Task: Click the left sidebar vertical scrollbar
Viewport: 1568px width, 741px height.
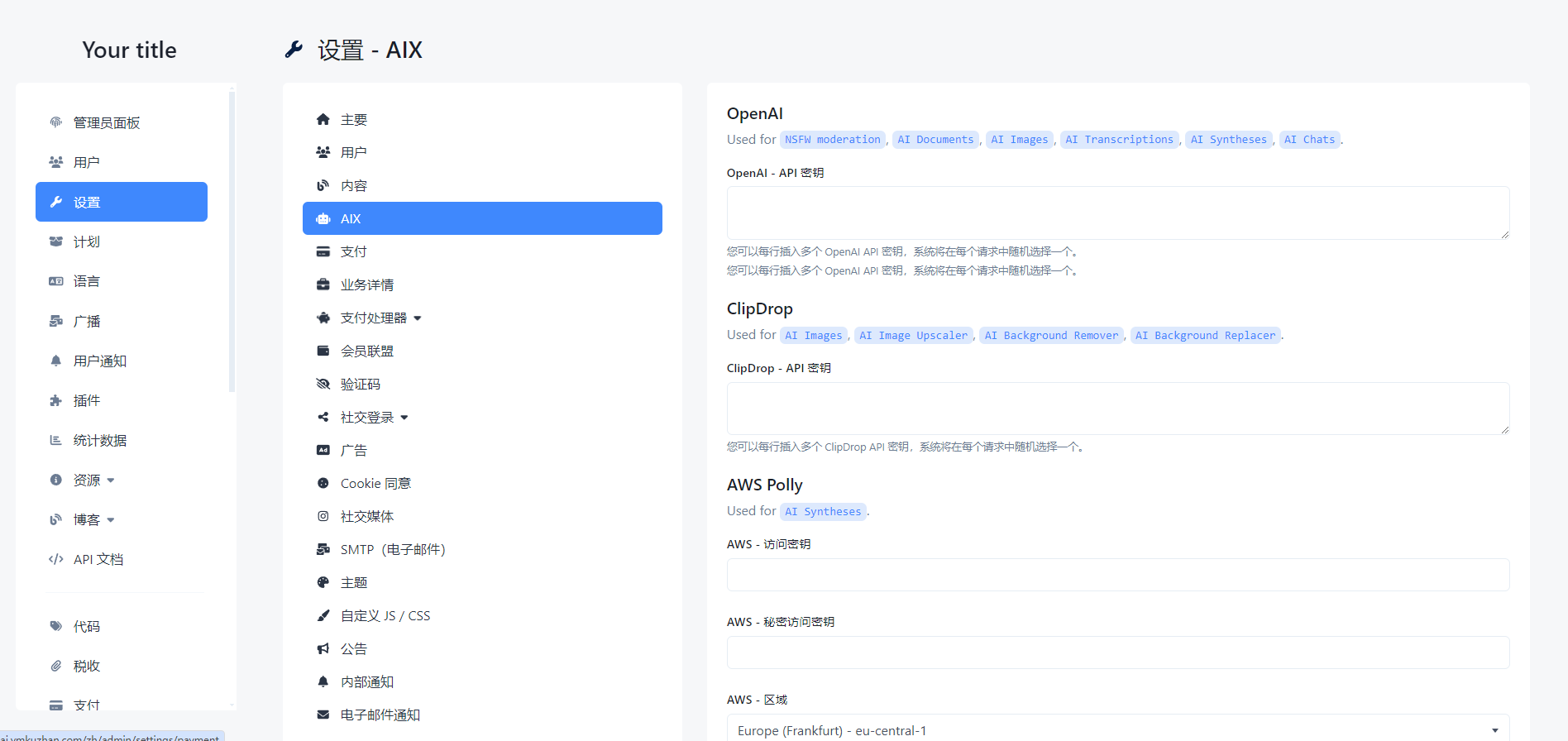Action: [x=232, y=240]
